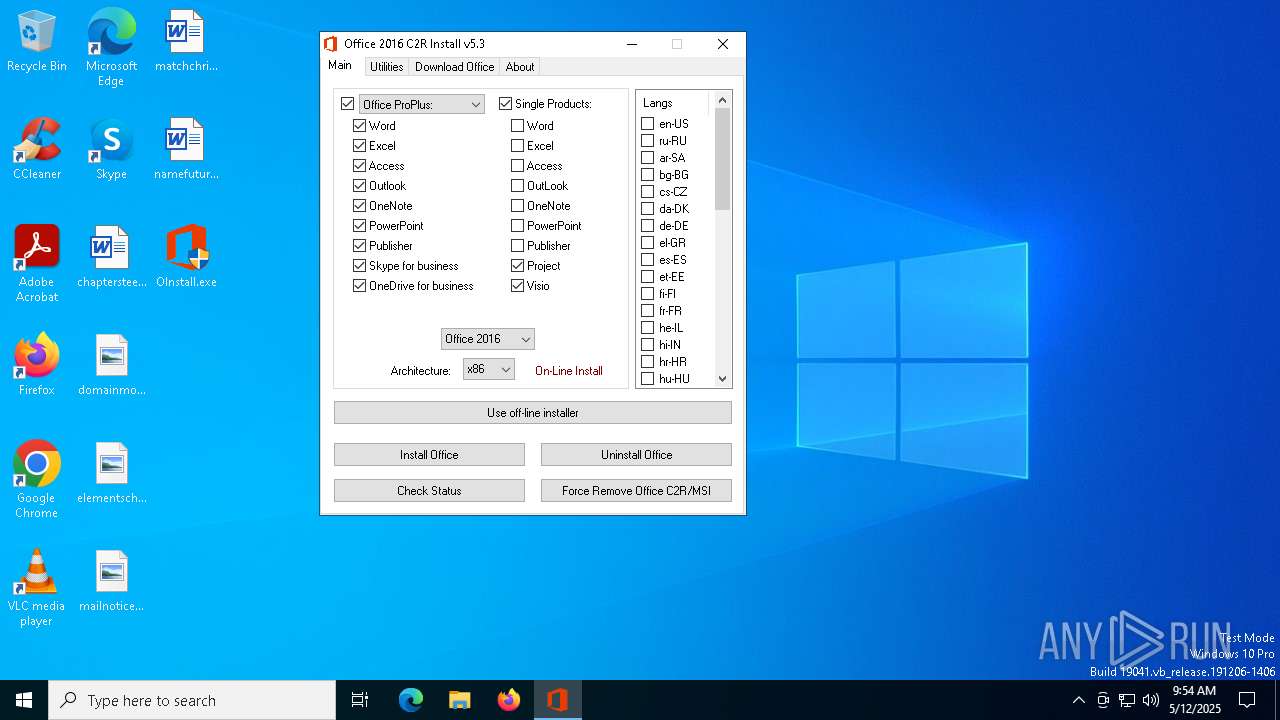Enable the de-DE language checkbox

[648, 226]
